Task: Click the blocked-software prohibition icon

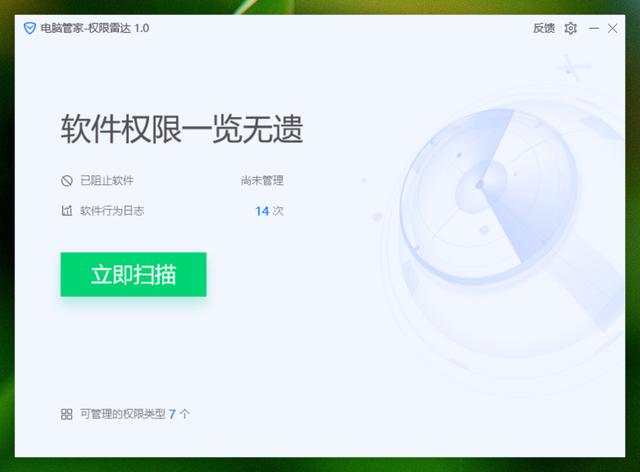Action: [x=67, y=180]
